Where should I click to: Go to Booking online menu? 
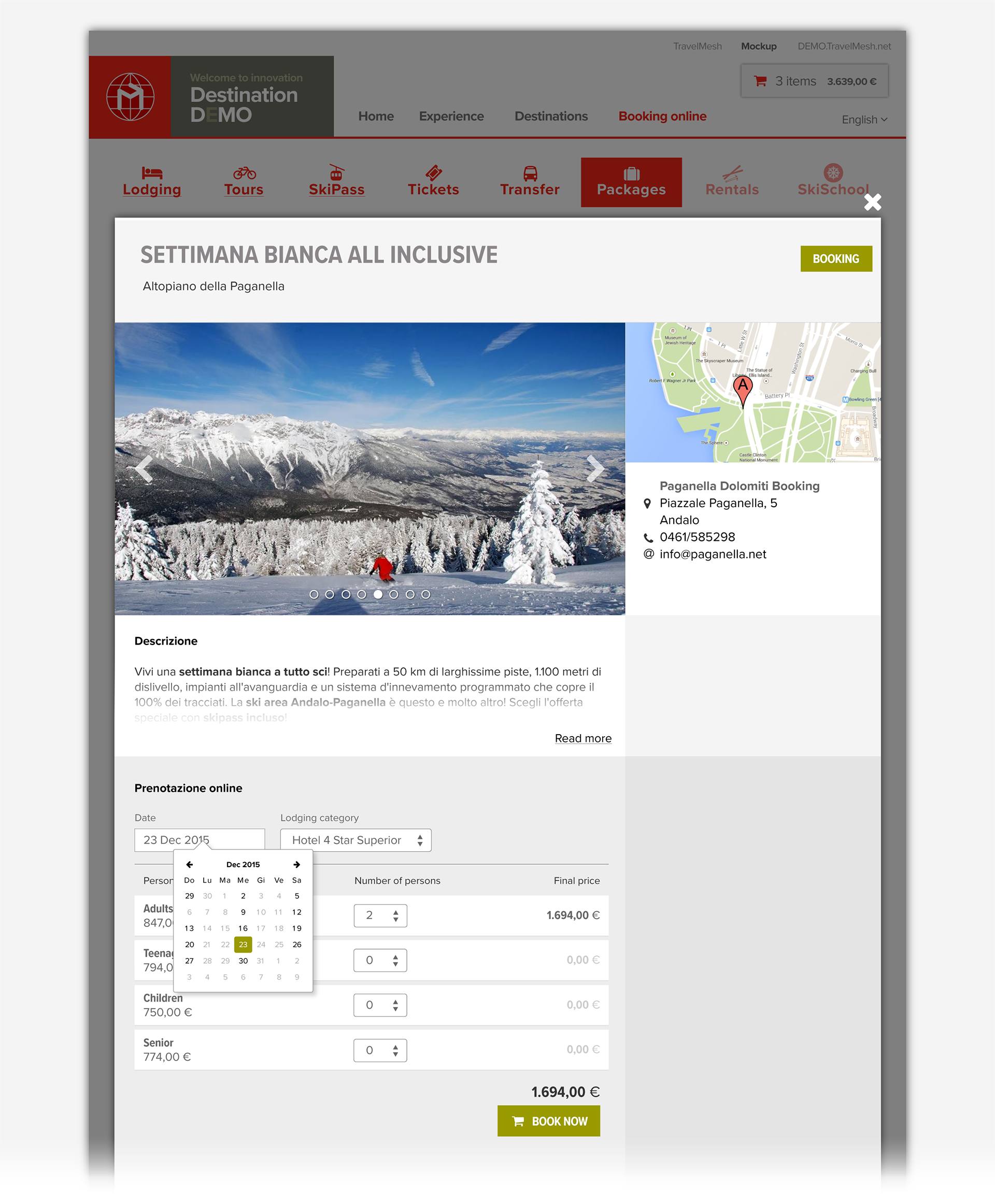(x=662, y=116)
